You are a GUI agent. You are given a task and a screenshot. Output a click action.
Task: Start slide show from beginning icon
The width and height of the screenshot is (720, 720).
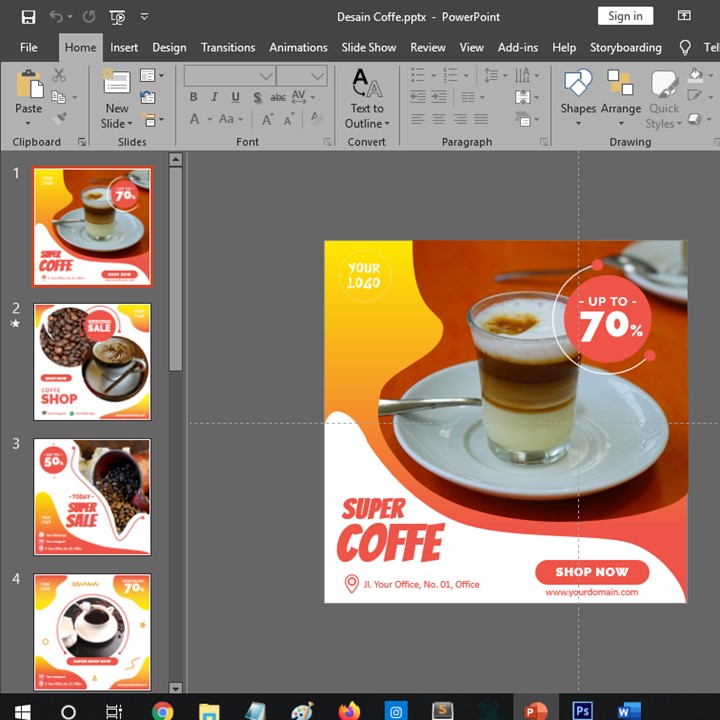click(x=117, y=17)
